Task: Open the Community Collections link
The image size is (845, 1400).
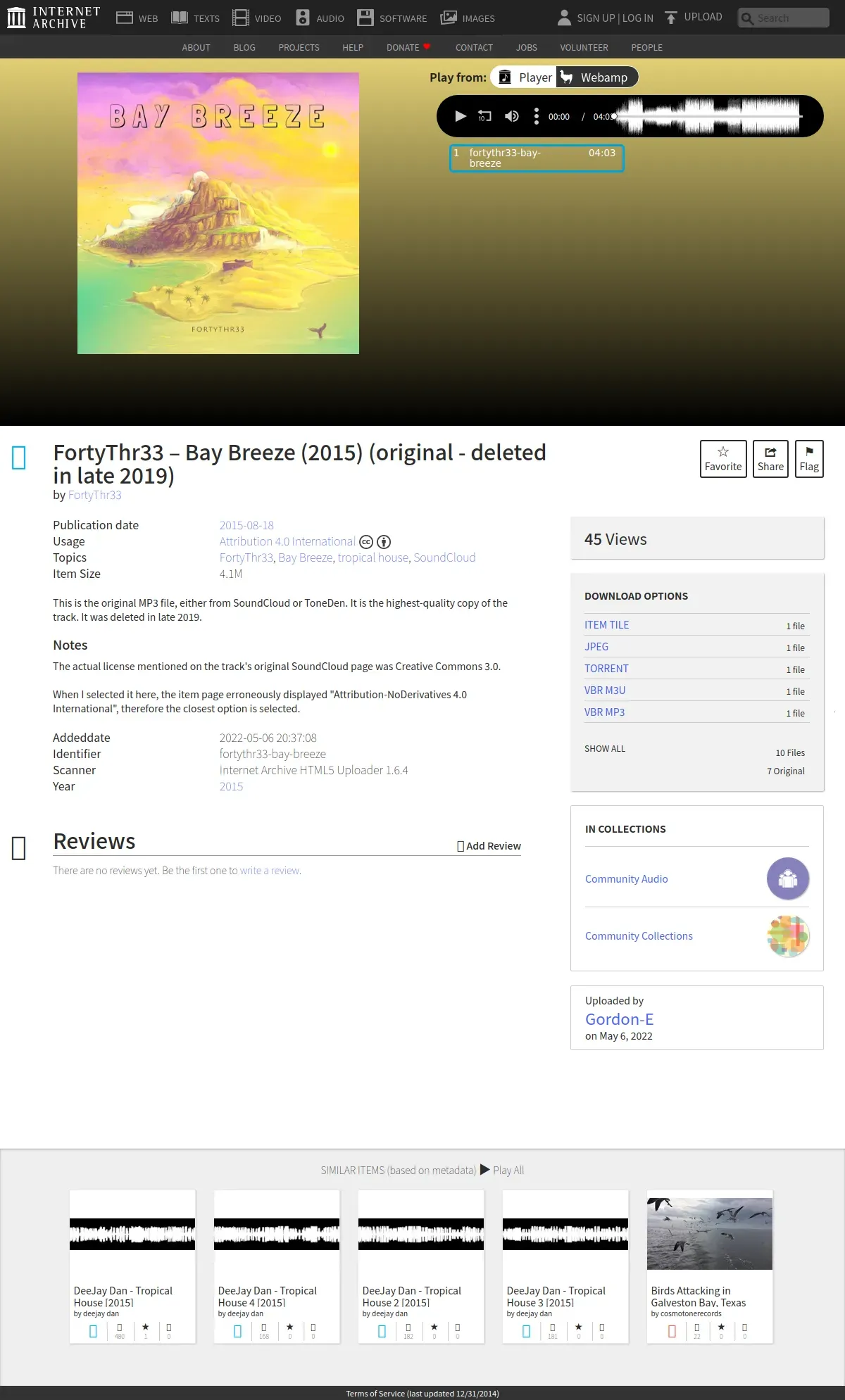Action: point(639,936)
